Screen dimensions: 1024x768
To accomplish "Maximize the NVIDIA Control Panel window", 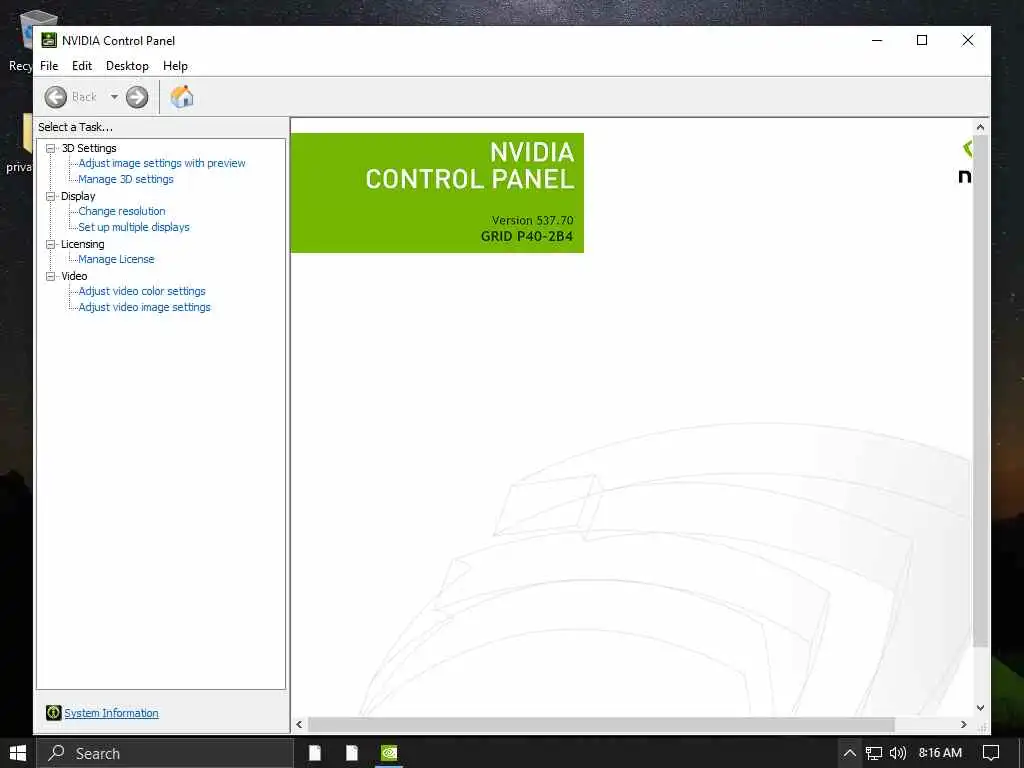I will (922, 40).
